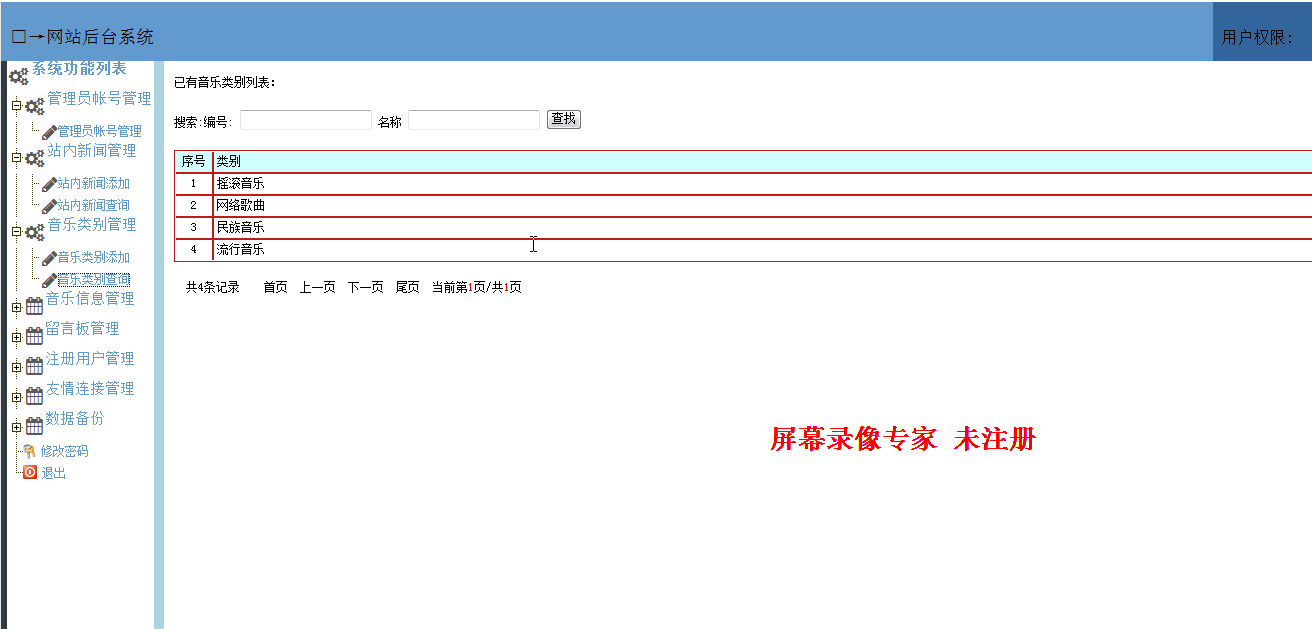The width and height of the screenshot is (1312, 629).
Task: Focus the 名称 search input field
Action: (x=474, y=120)
